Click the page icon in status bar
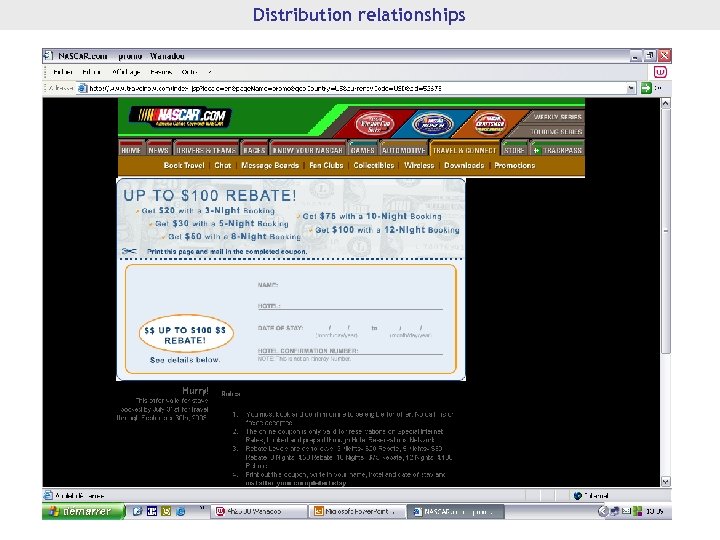Screen dimensions: 720x540 [x=48, y=495]
